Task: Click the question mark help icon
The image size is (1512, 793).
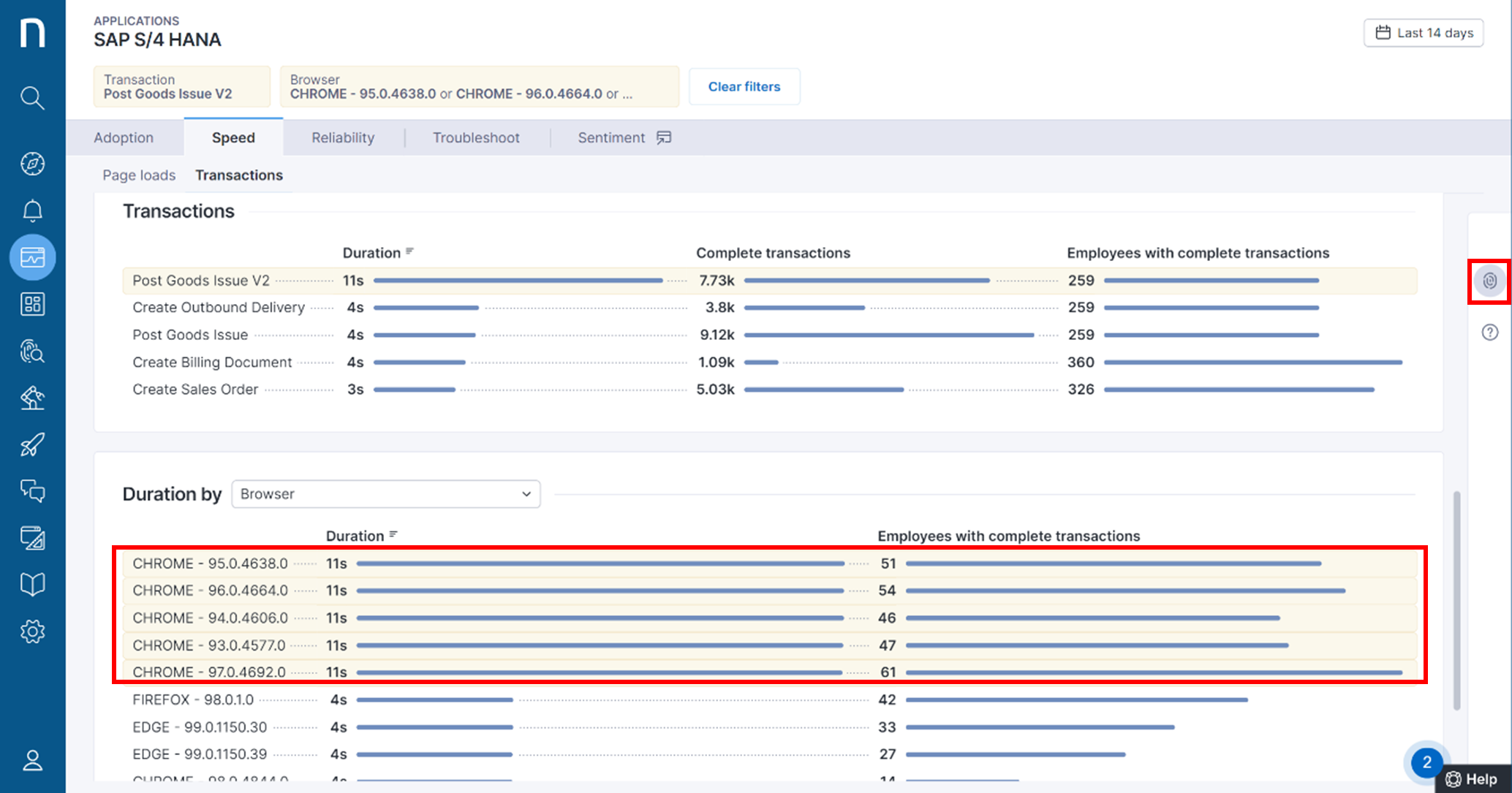Action: click(x=1489, y=333)
